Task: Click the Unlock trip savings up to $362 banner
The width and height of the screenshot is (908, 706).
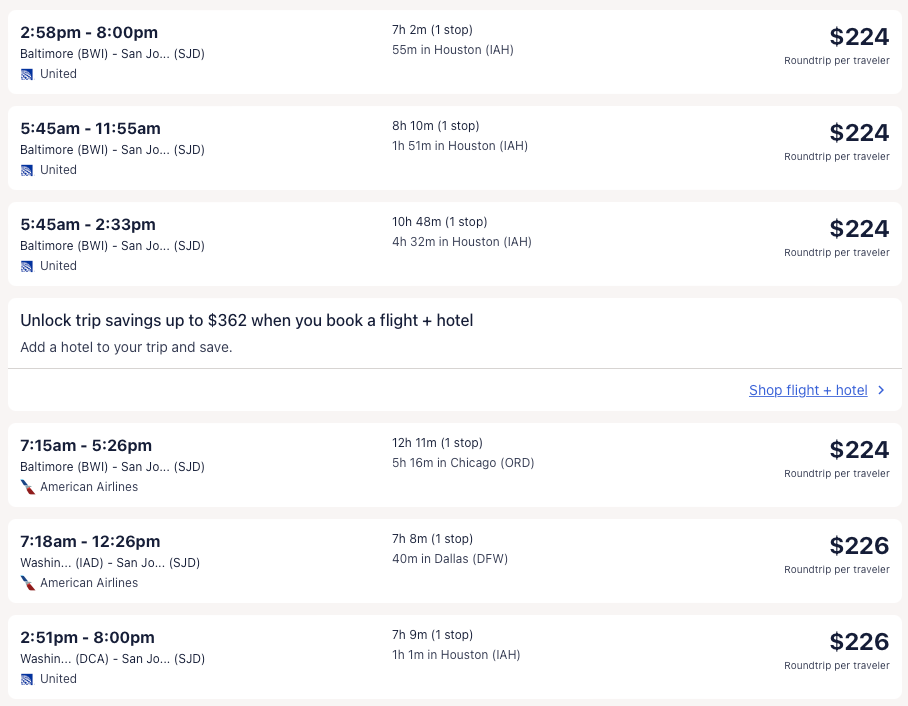Action: [246, 321]
